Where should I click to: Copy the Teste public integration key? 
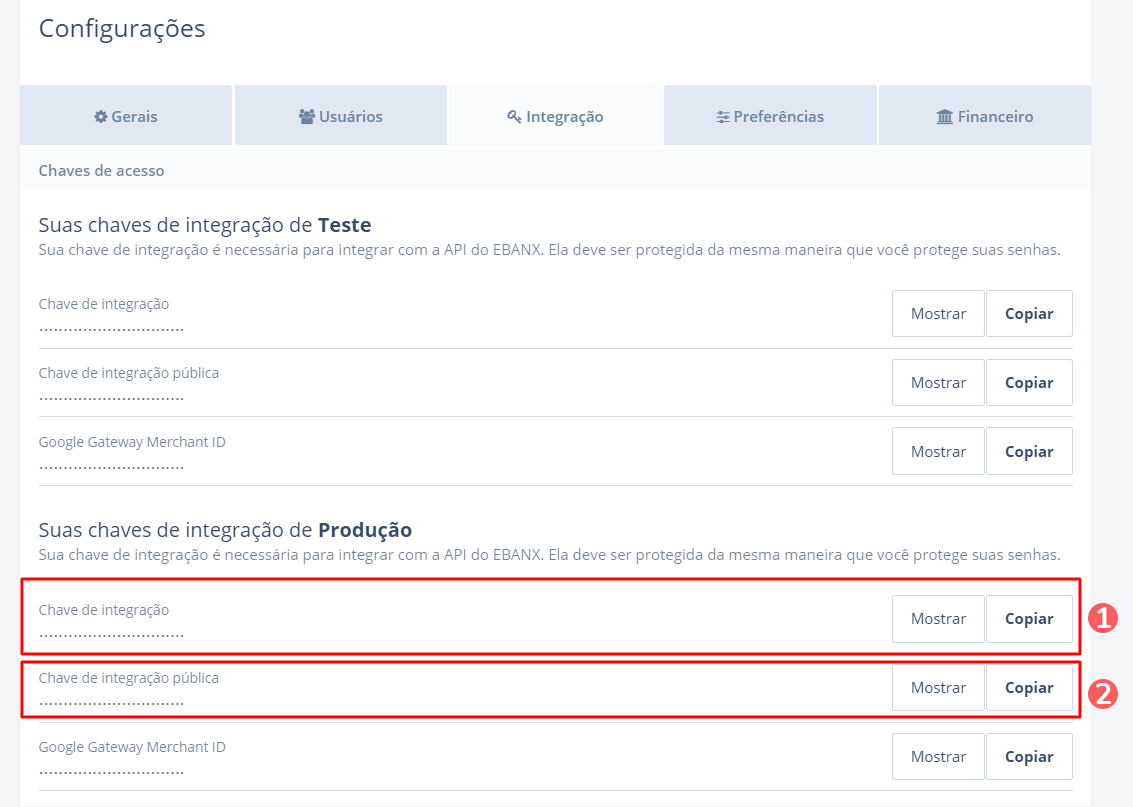(x=1029, y=383)
